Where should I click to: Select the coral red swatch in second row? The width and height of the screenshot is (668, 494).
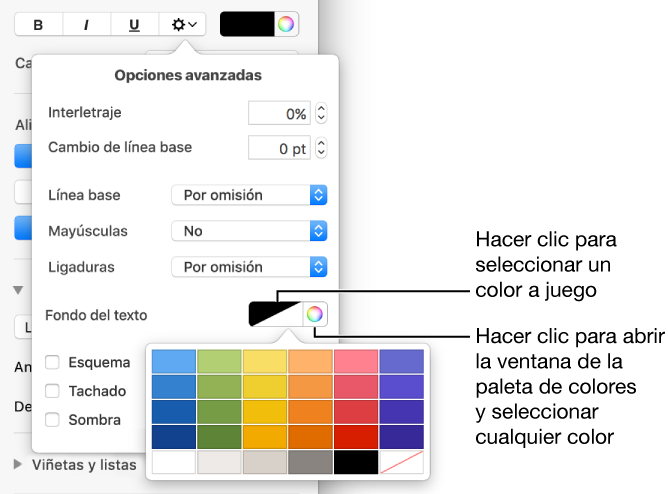point(356,387)
